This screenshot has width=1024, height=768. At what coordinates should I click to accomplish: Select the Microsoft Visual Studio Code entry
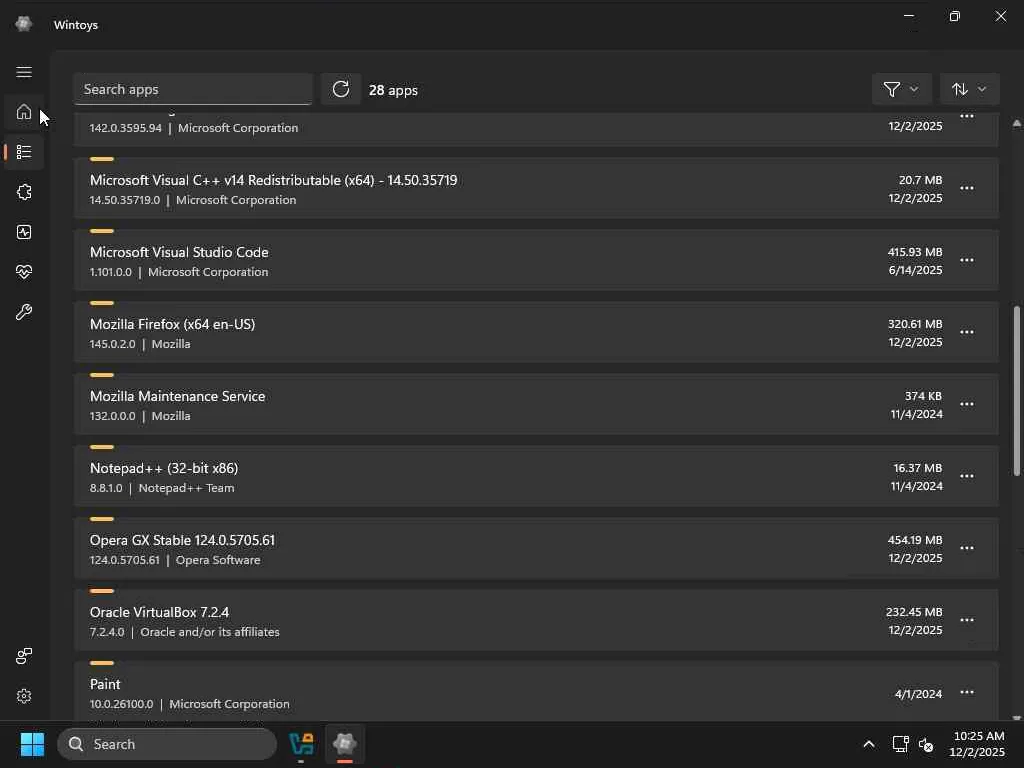(x=536, y=260)
